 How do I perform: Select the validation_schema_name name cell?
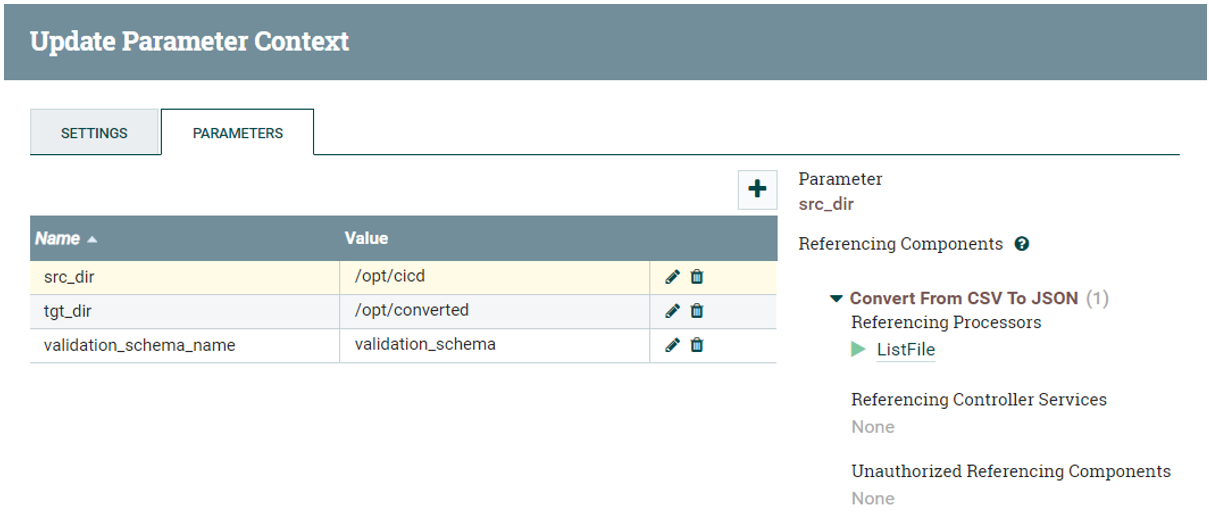click(185, 345)
